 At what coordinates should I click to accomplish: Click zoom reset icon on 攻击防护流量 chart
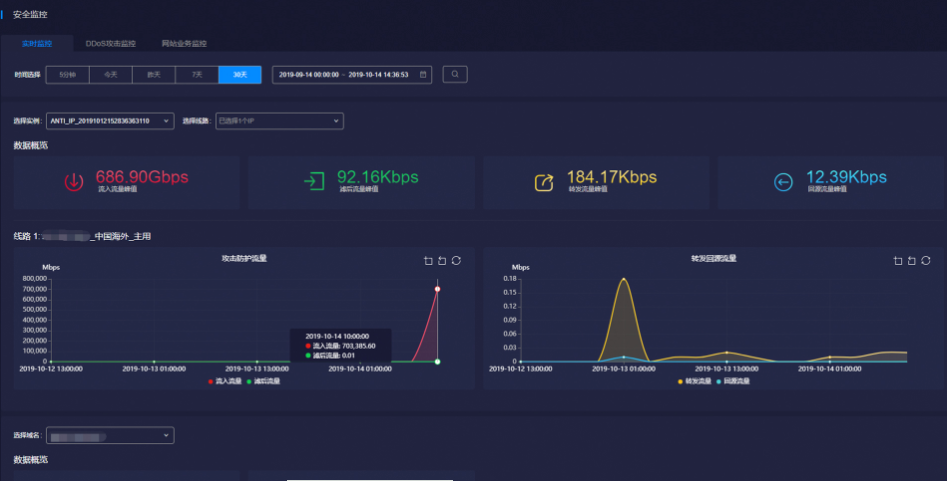coord(442,260)
